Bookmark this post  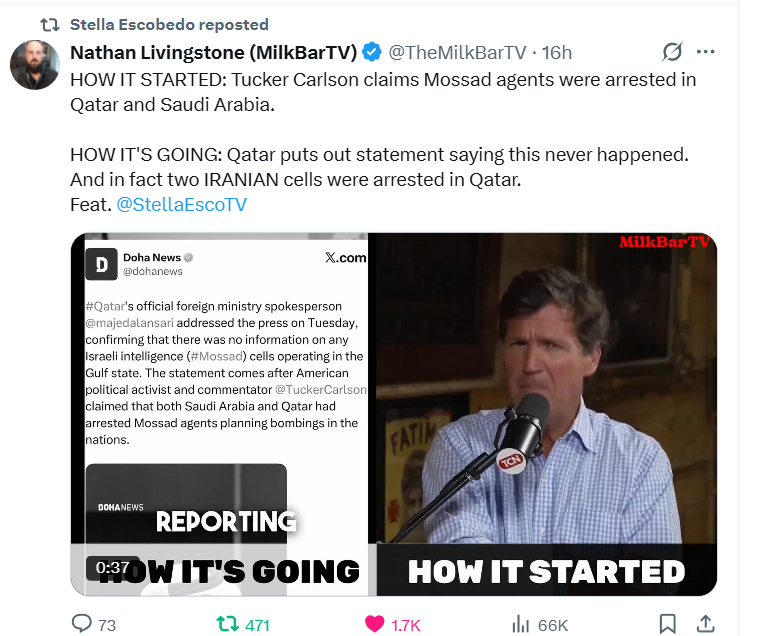[668, 624]
